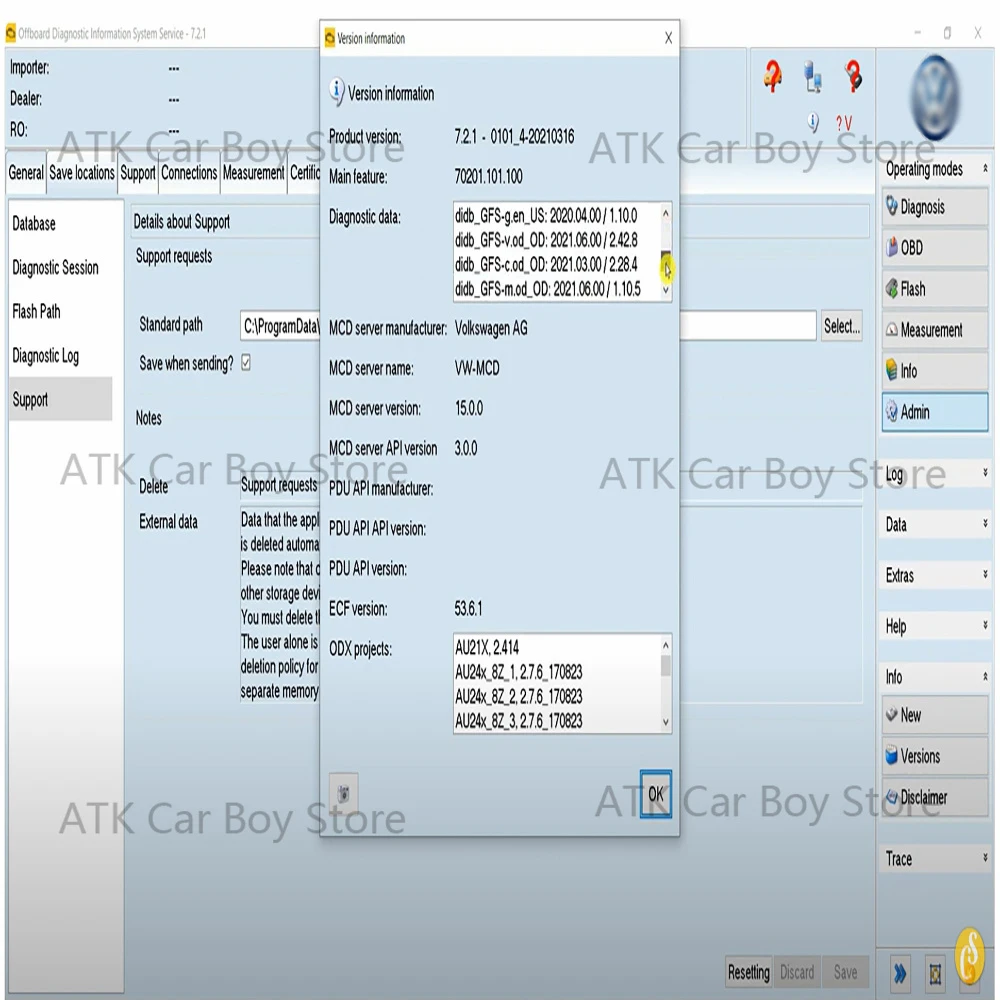This screenshot has height=1000, width=1000.
Task: Click the Select button for standard path
Action: click(x=841, y=325)
